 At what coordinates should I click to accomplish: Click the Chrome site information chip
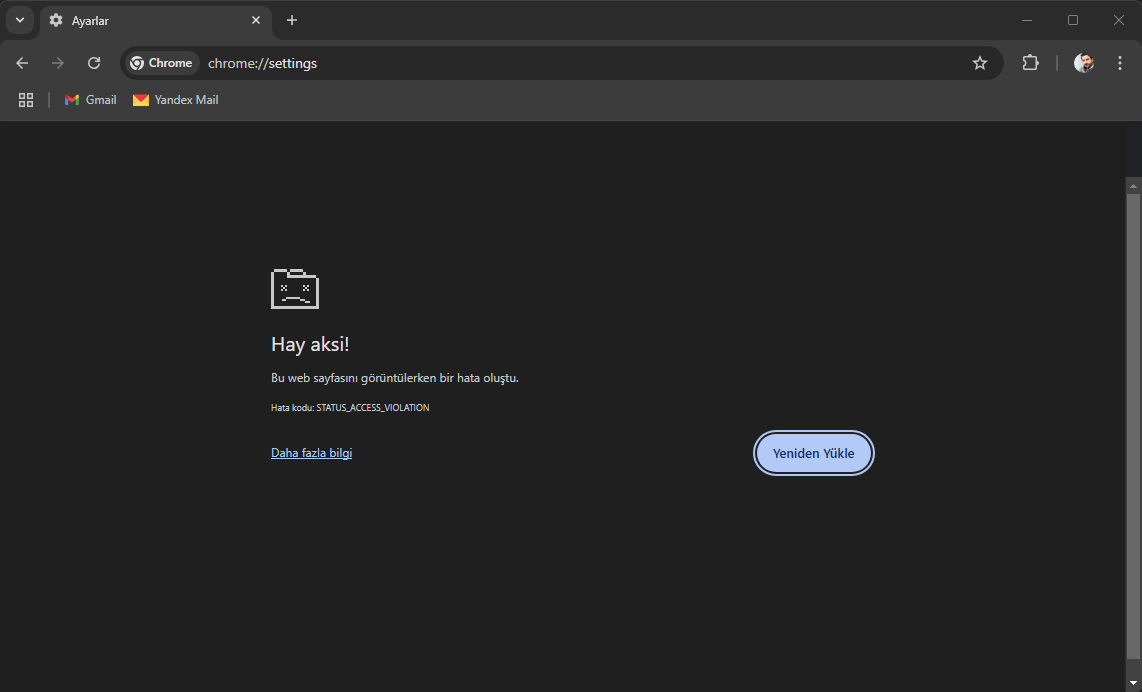pos(161,62)
